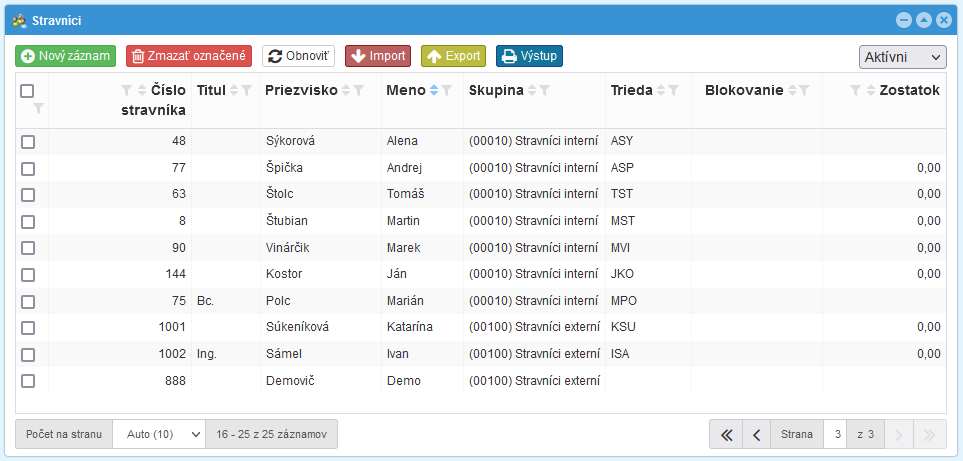Open filter for Meno column
This screenshot has width=963, height=461.
[x=446, y=90]
